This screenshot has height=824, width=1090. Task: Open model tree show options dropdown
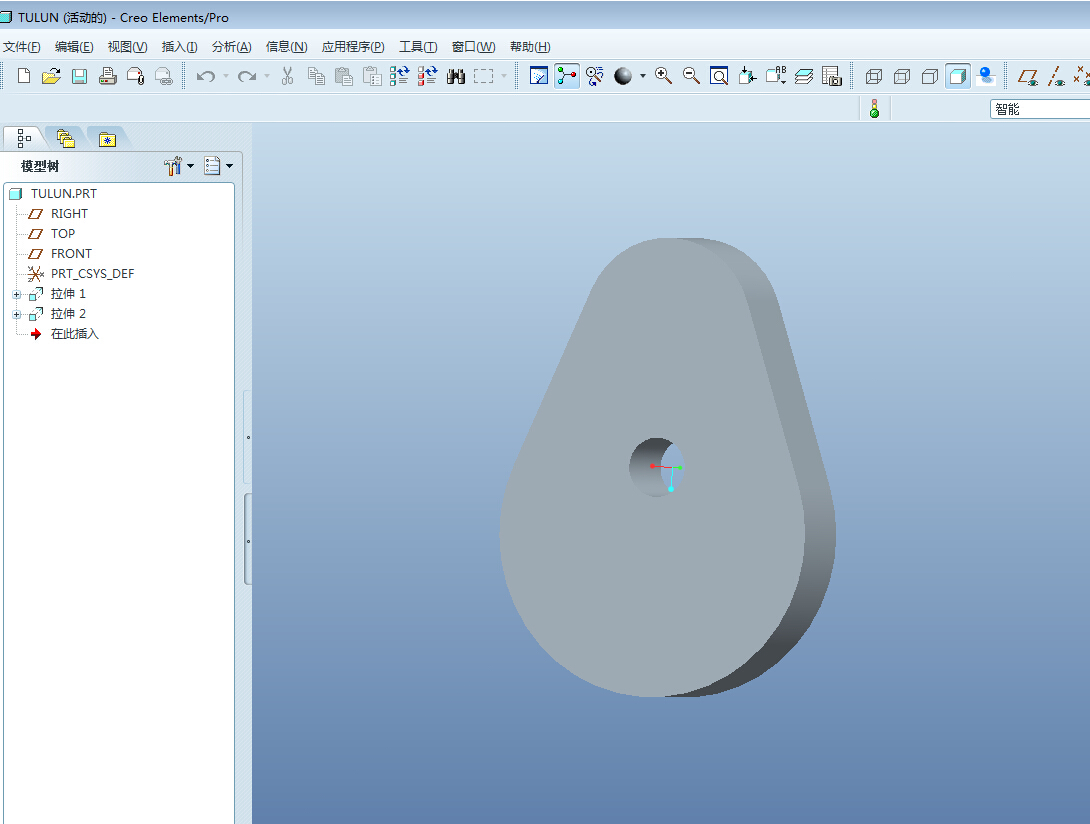click(218, 165)
